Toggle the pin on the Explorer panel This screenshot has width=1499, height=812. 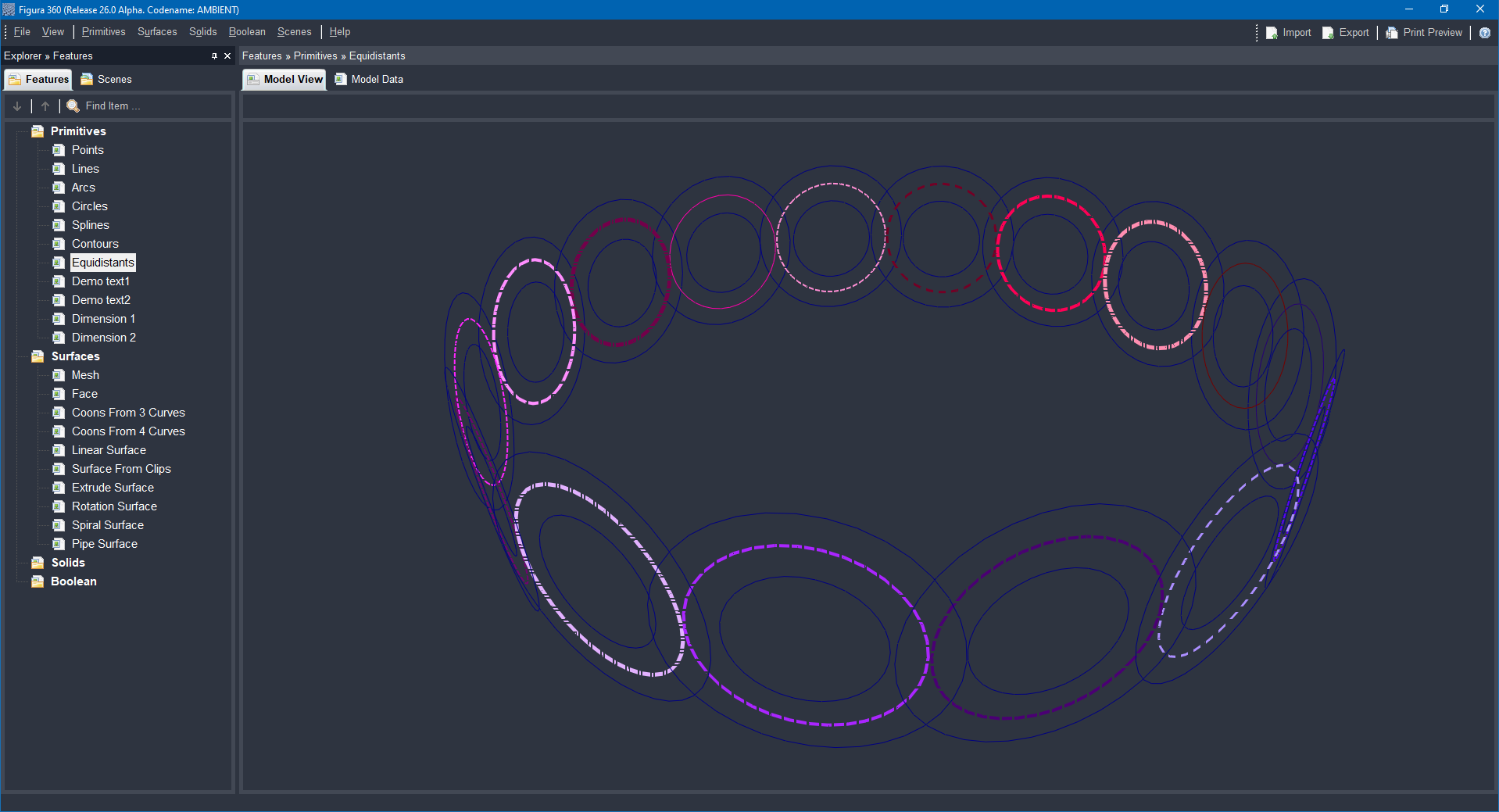(213, 55)
